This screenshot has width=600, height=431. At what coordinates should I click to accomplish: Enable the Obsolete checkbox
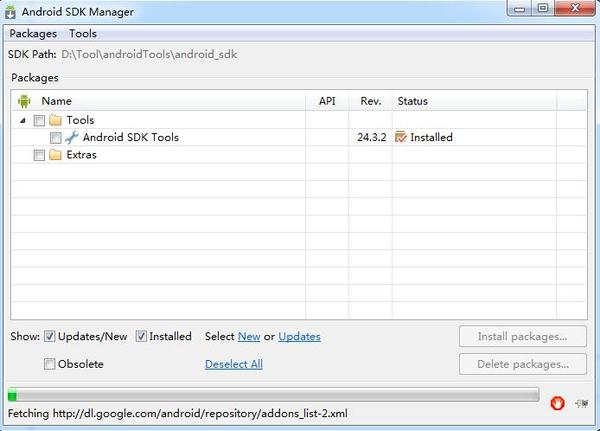coord(49,364)
